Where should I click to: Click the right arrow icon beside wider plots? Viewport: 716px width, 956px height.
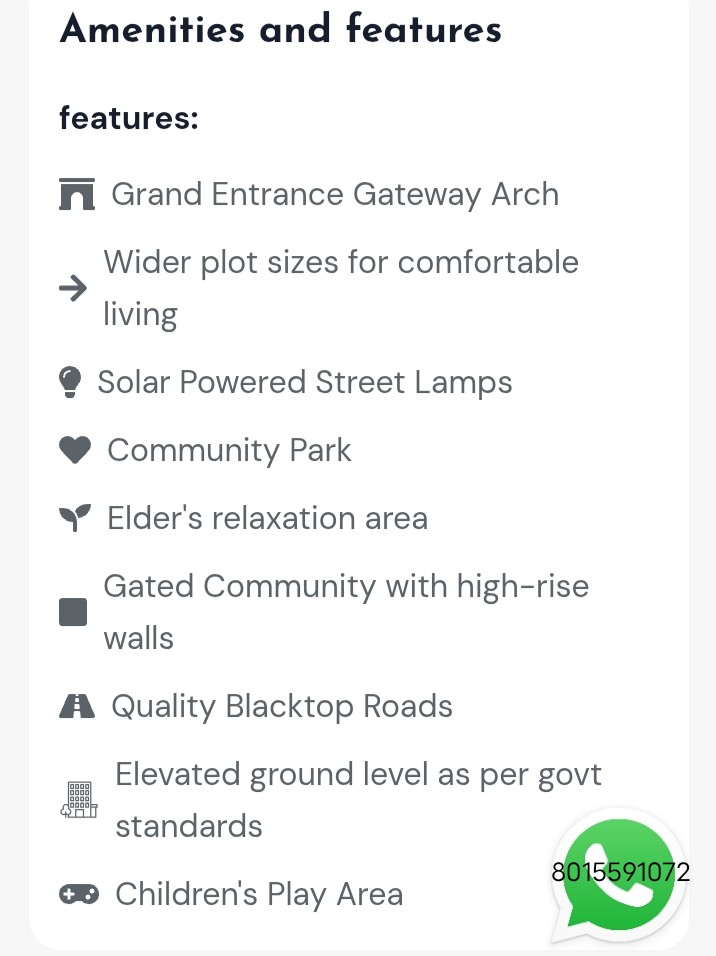[73, 289]
